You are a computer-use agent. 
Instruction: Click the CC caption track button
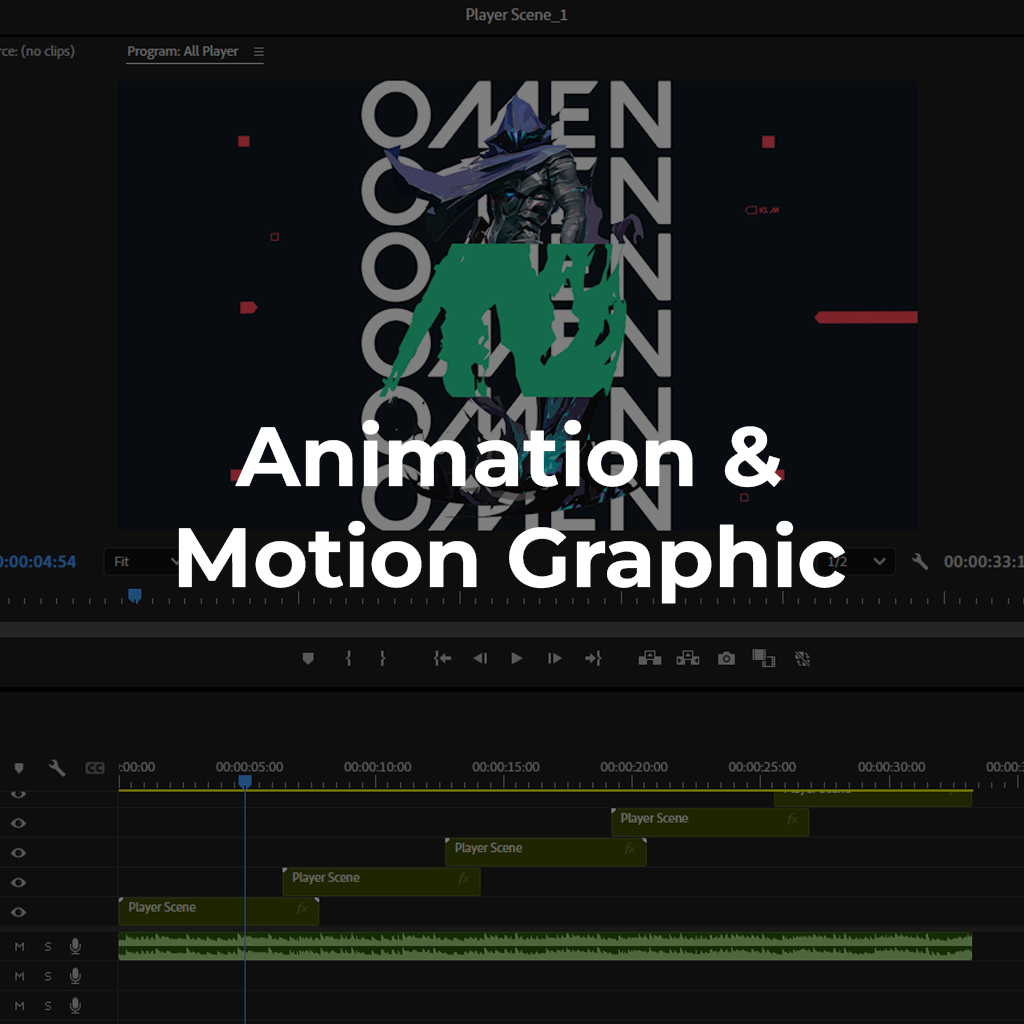click(x=95, y=768)
